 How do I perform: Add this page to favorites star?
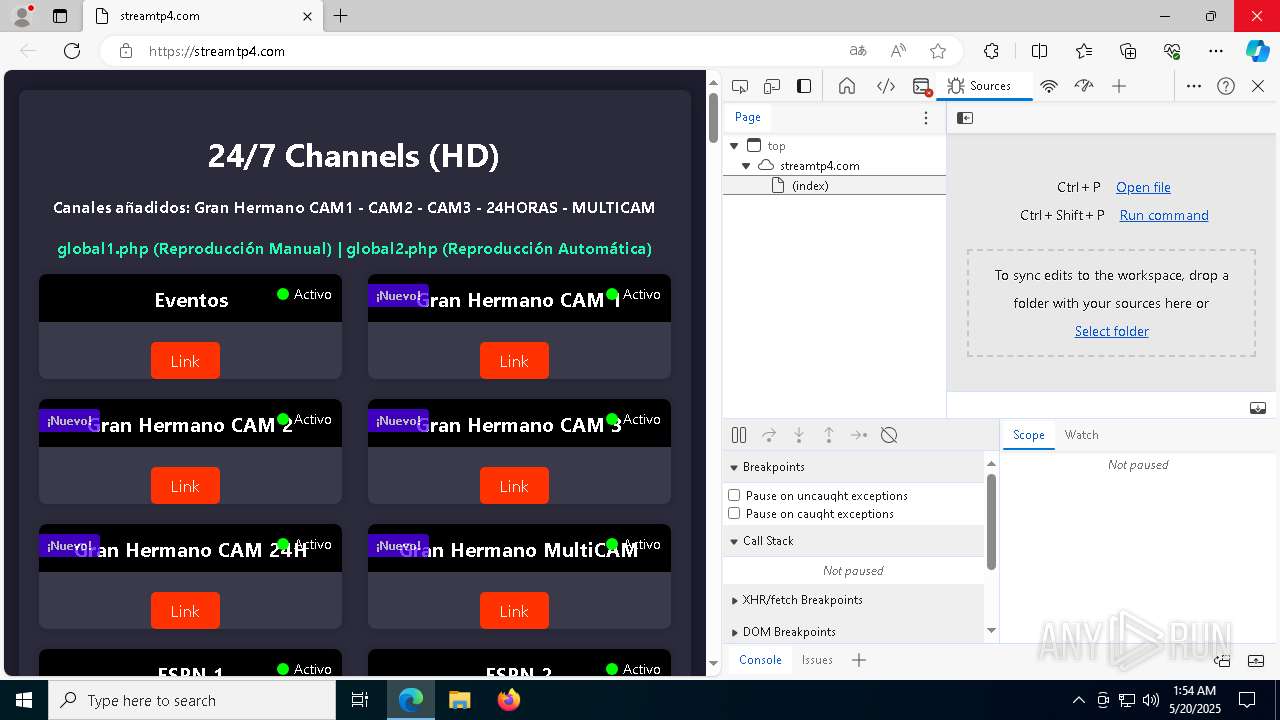click(938, 51)
